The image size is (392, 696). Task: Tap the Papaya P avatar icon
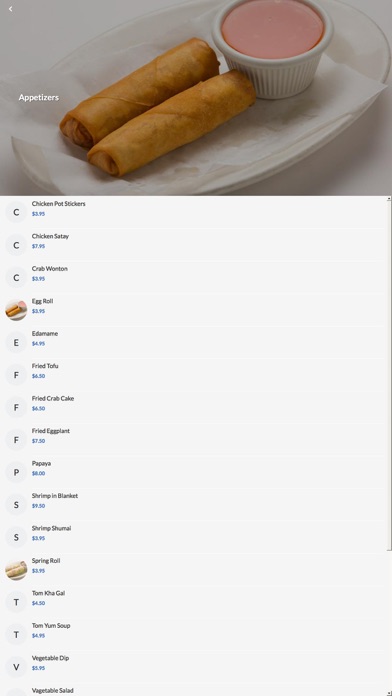16,472
